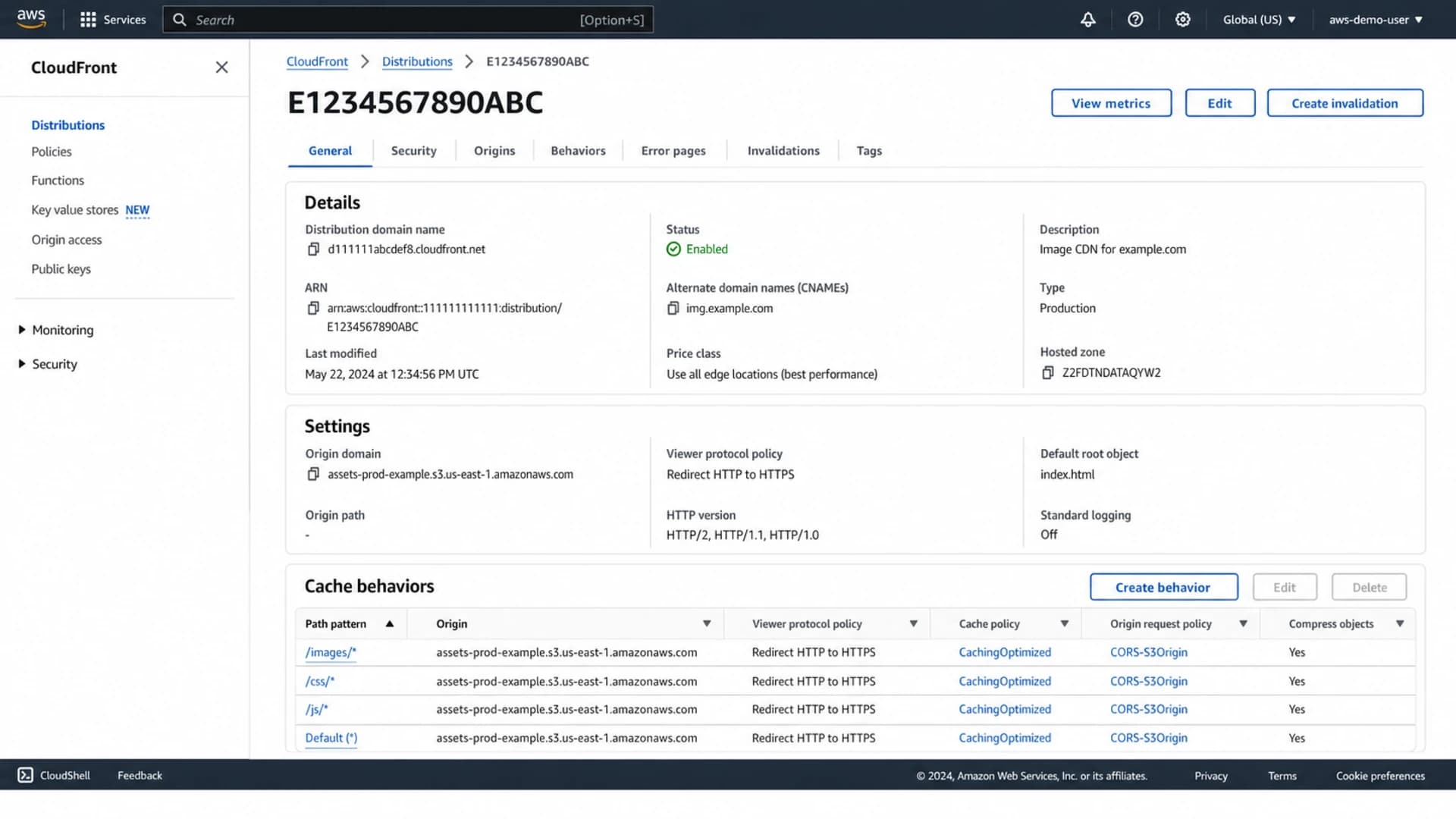Screen dimensions: 1456x819
Task: Open Public keys in the sidebar
Action: pos(61,269)
